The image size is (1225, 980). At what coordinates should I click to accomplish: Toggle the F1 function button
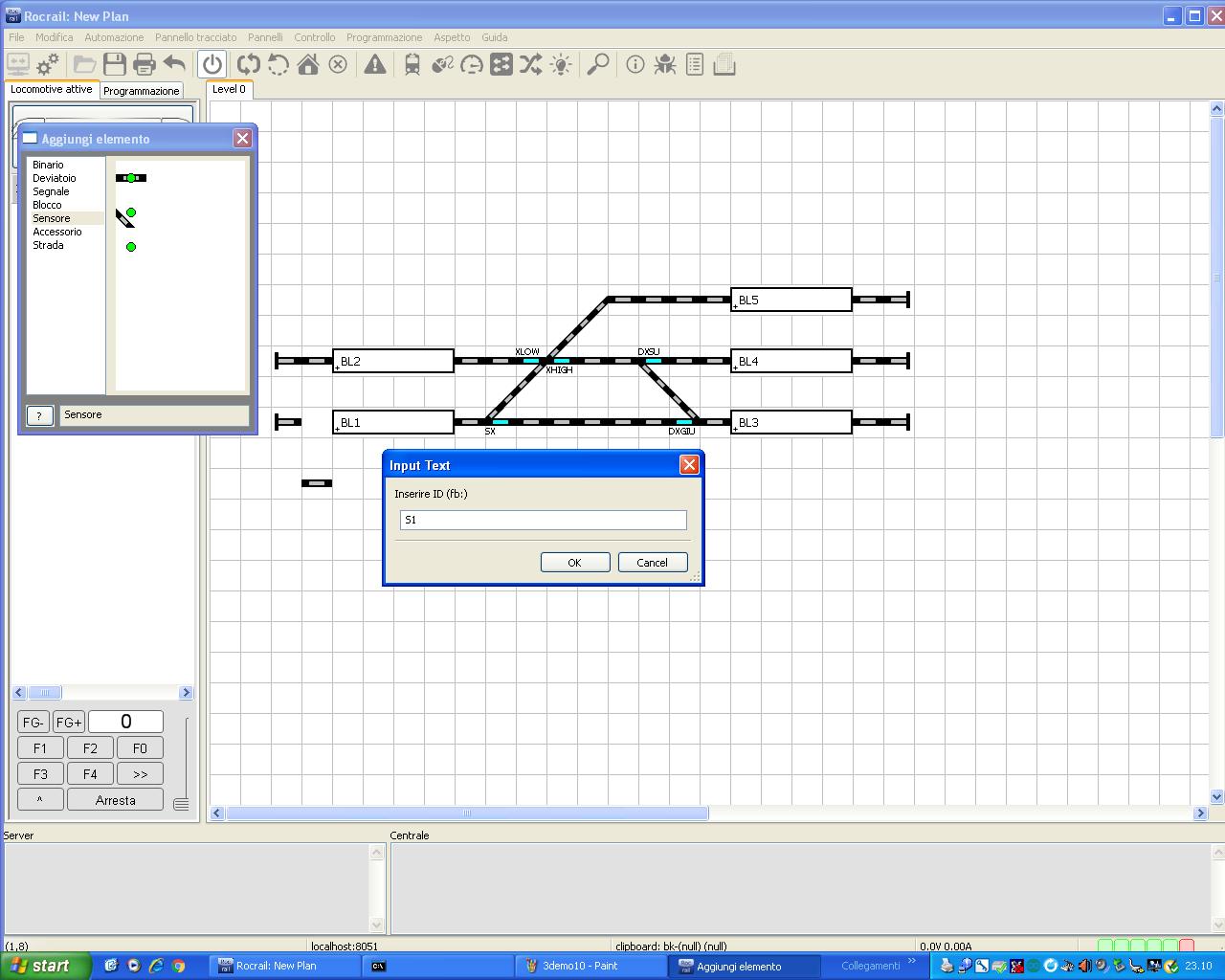coord(40,748)
